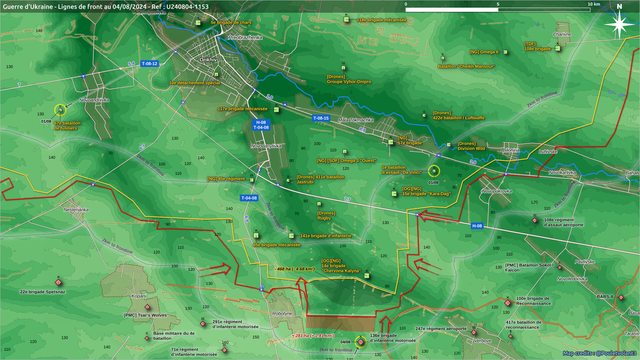This screenshot has width=640, height=360.
Task: Click the Division Wild drones marker
Action: tap(449, 145)
